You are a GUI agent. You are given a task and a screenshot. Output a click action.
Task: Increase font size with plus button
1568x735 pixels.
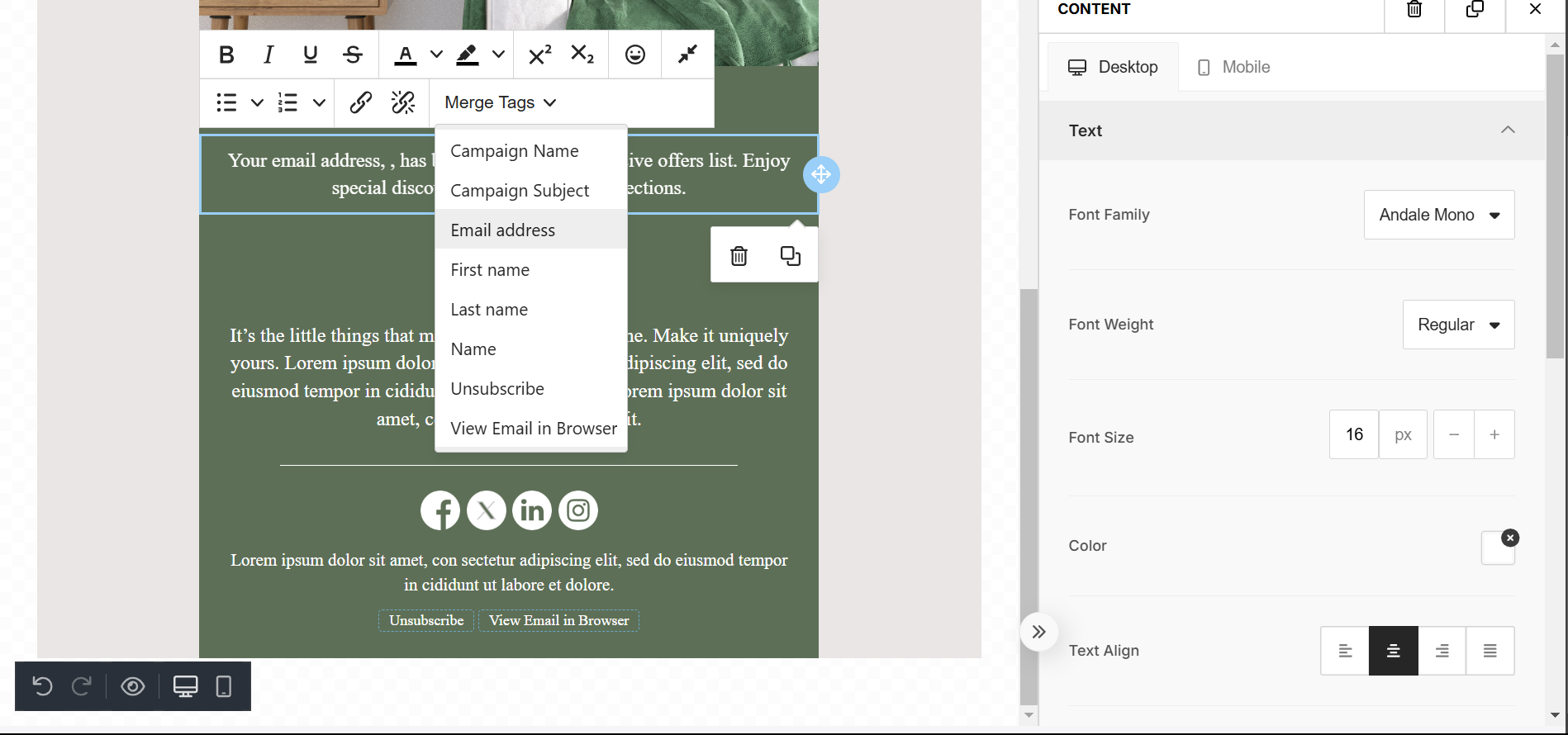pyautogui.click(x=1494, y=434)
